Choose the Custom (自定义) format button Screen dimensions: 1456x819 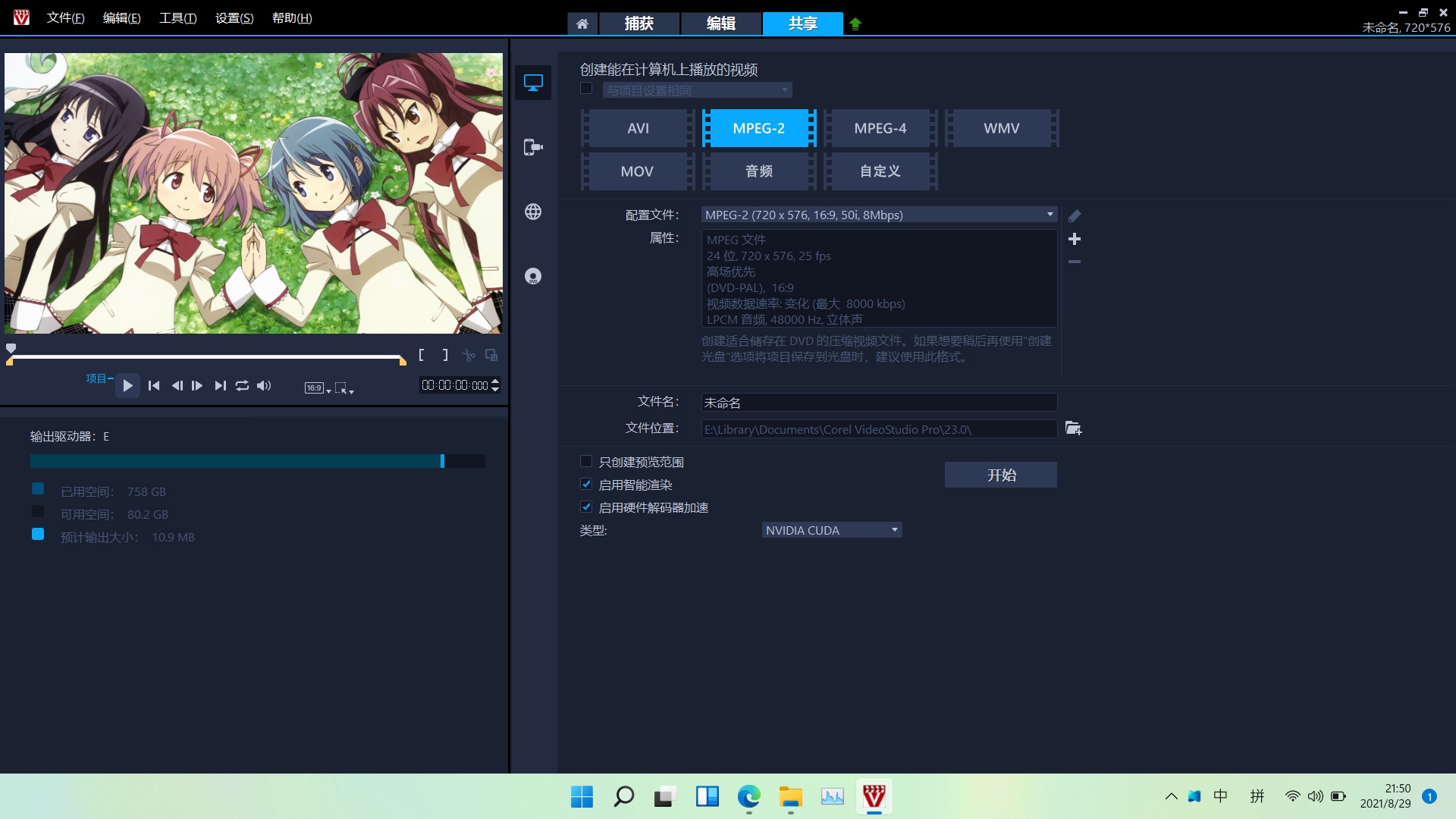pos(880,171)
